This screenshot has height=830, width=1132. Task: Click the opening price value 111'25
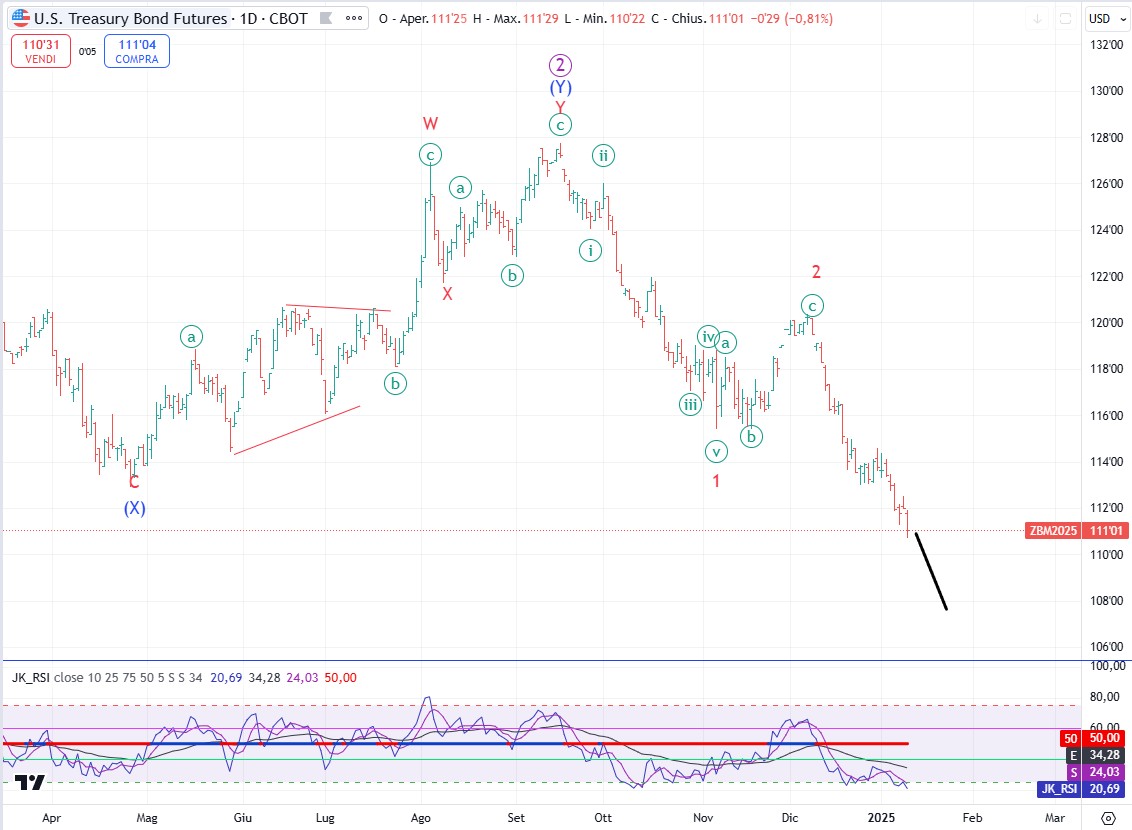pos(449,19)
